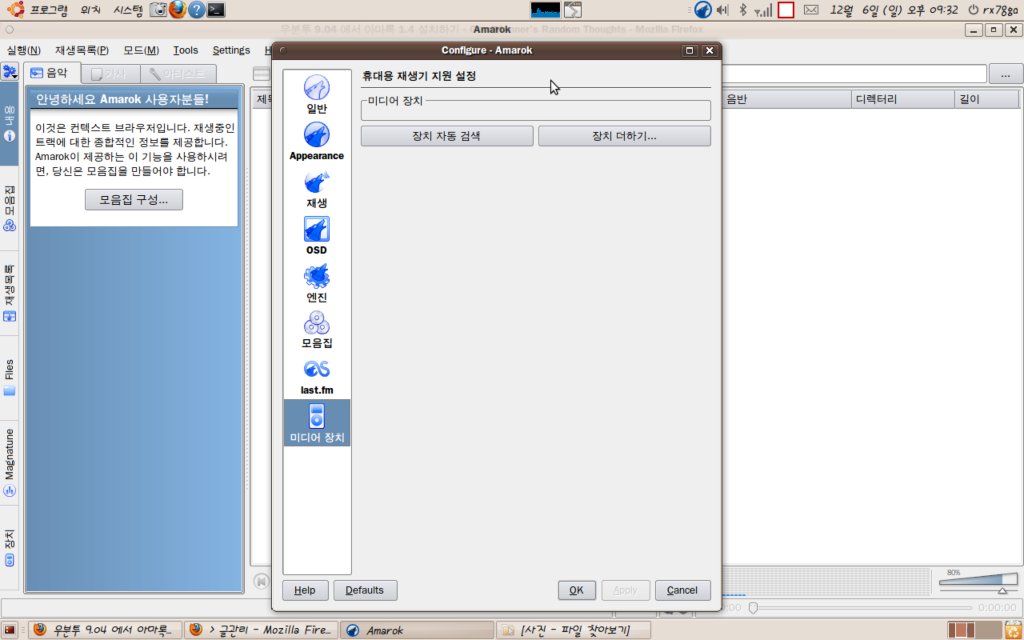The image size is (1024, 640).
Task: Open the Magnatune sidebar tab in Amarok
Action: [x=9, y=462]
